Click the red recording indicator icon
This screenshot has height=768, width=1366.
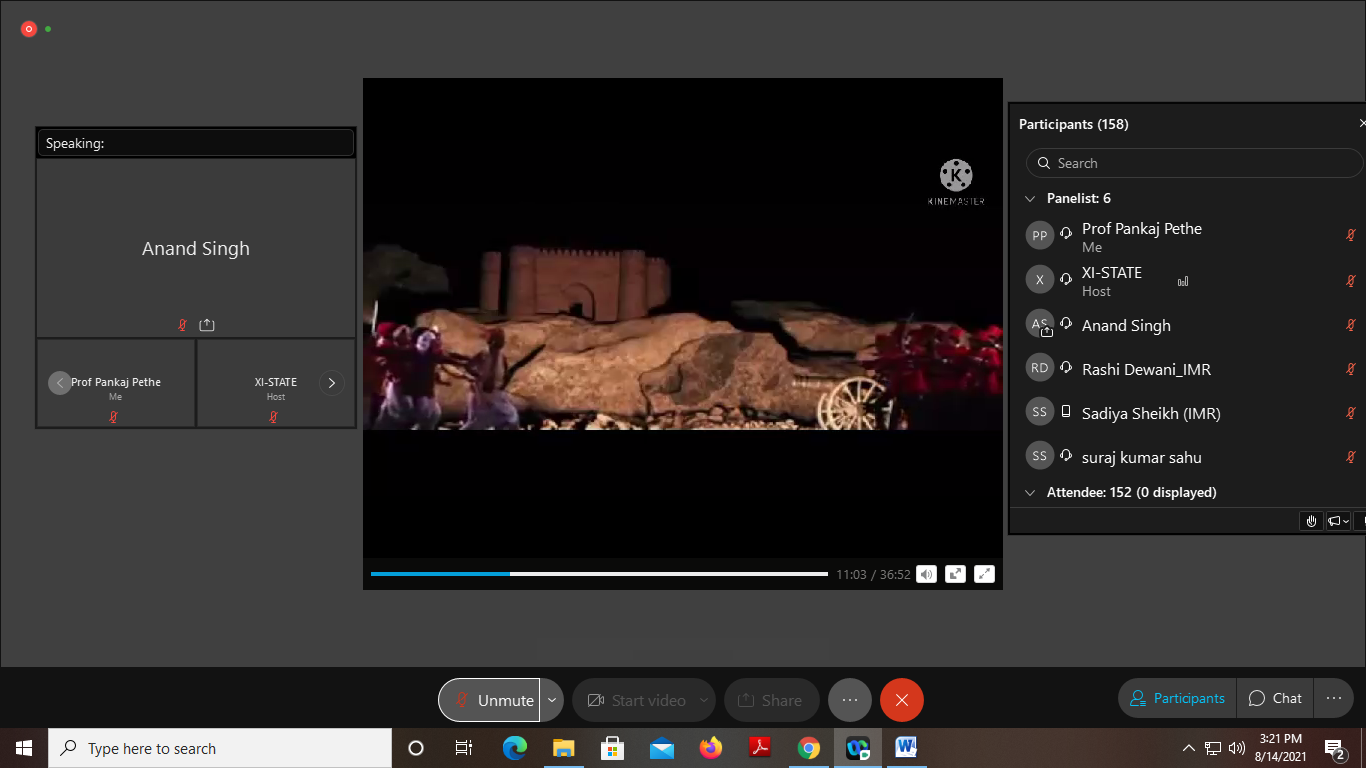tap(29, 29)
